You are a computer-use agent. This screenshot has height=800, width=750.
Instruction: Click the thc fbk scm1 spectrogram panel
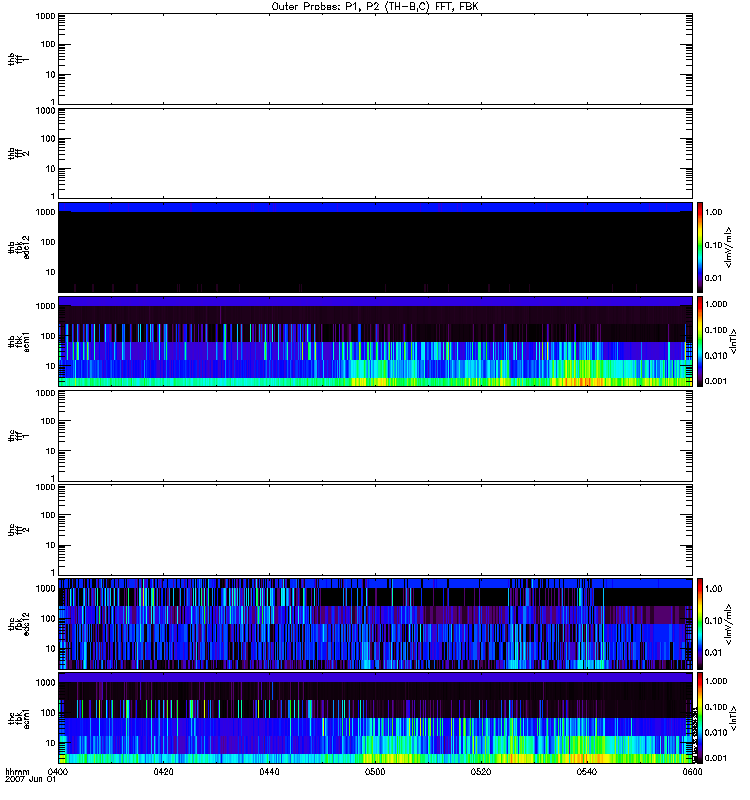(375, 718)
